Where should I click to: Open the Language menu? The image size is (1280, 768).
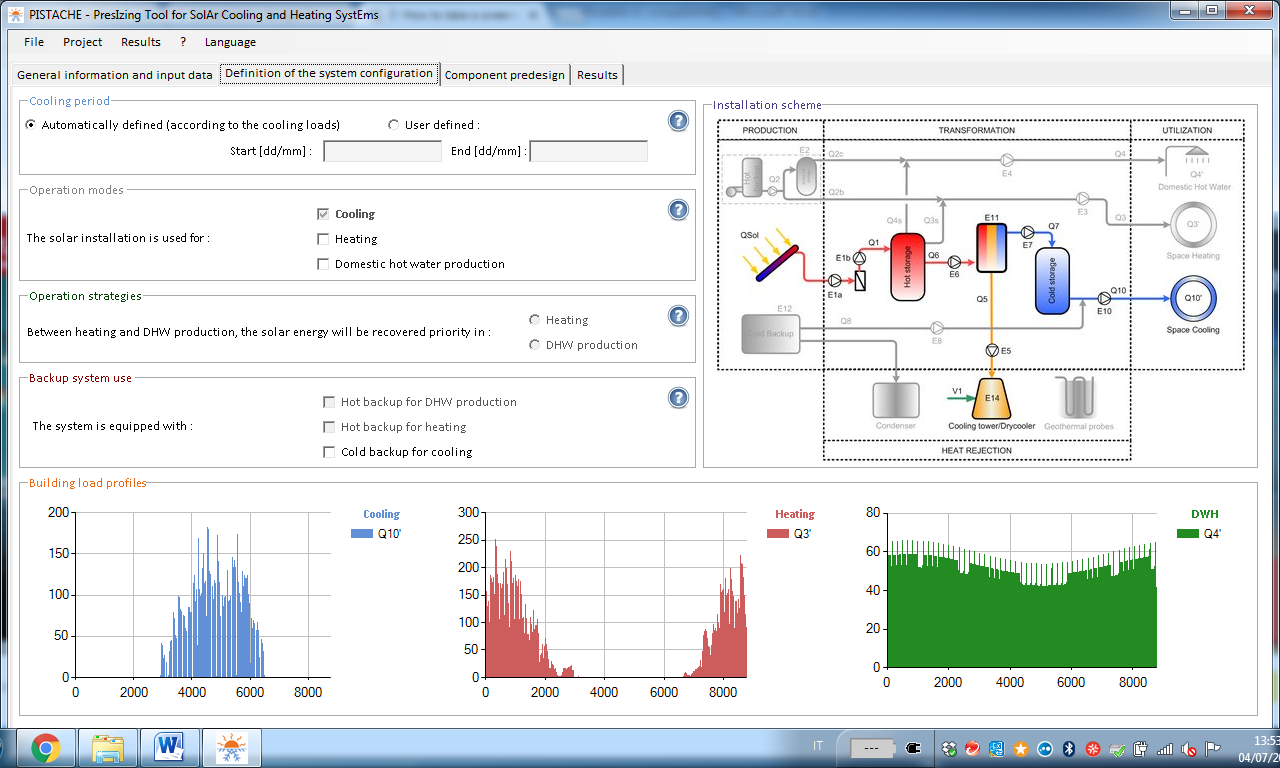pos(230,42)
